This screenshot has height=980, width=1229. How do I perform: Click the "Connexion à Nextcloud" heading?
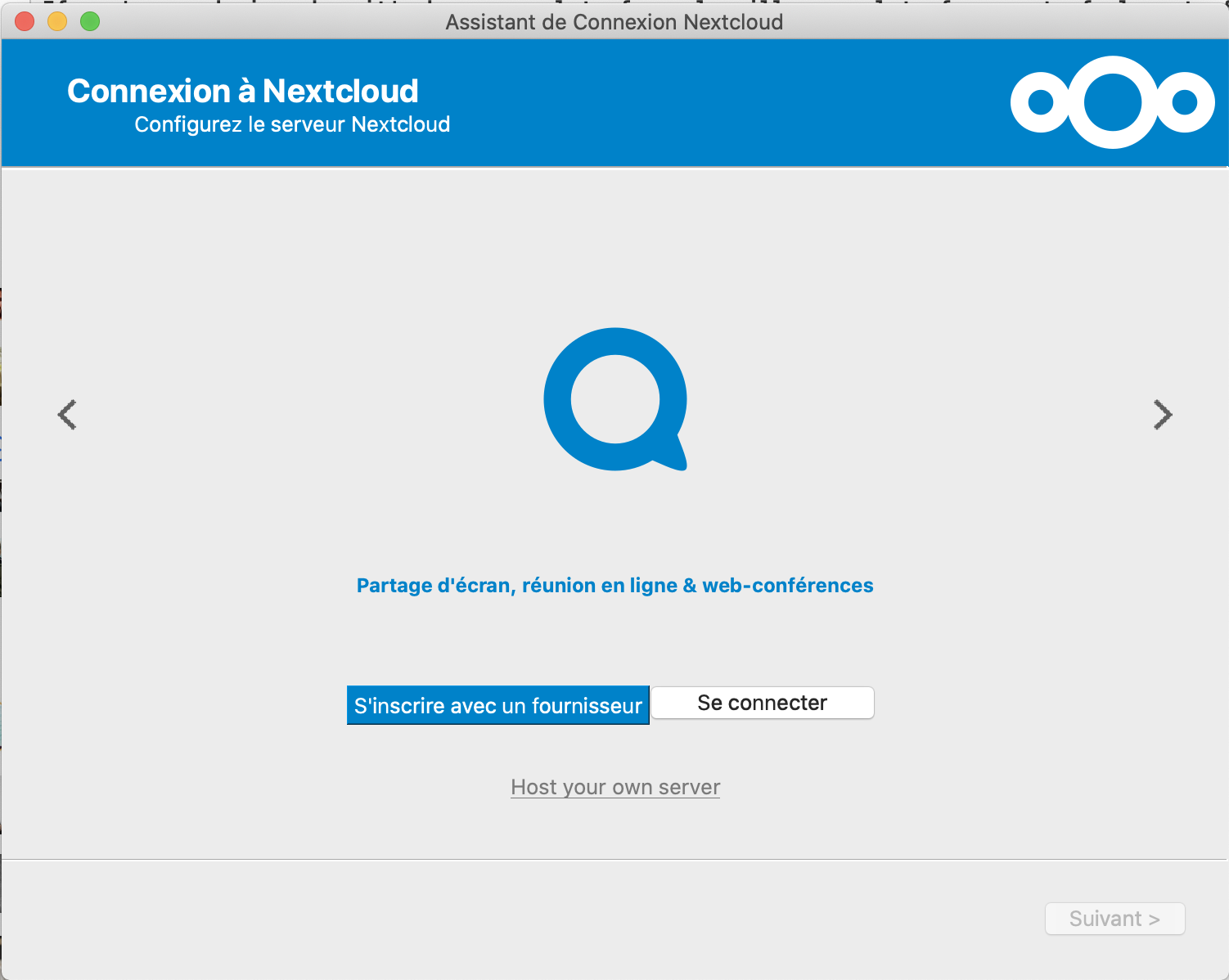click(x=243, y=91)
